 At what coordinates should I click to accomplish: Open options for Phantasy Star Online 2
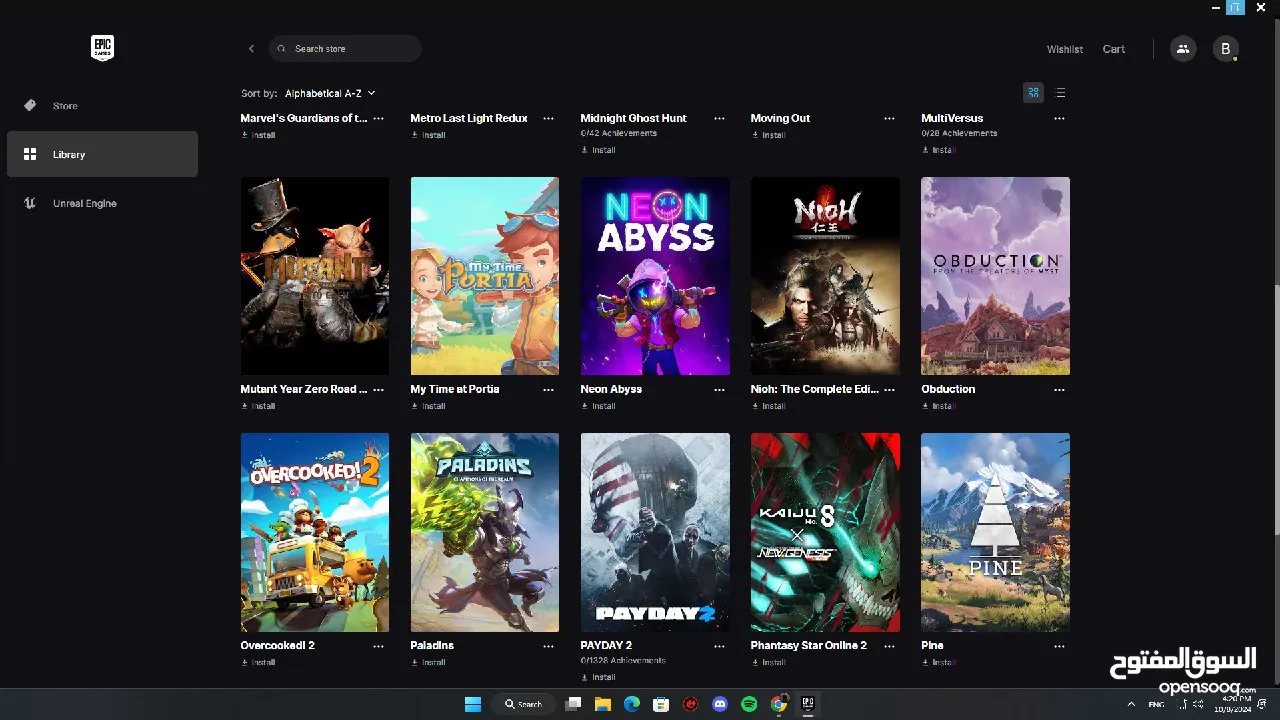pyautogui.click(x=889, y=646)
